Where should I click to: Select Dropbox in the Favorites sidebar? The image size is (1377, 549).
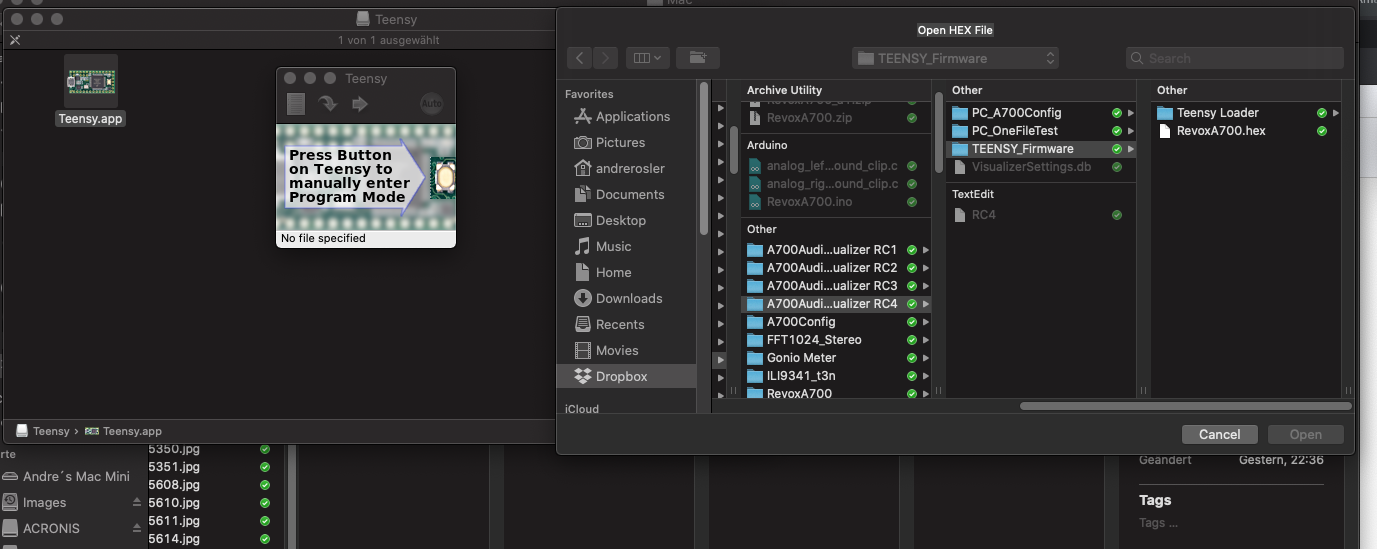(626, 376)
